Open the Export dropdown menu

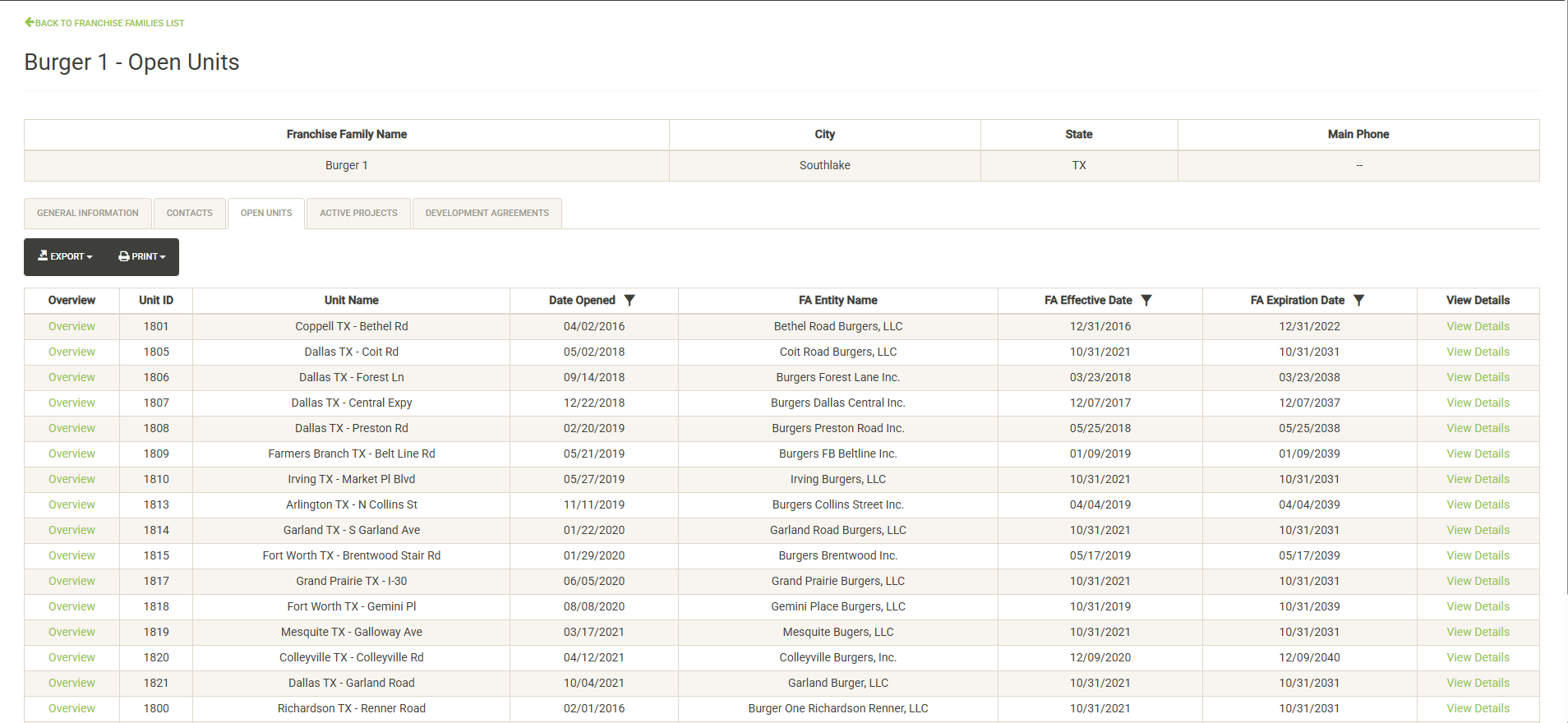66,257
